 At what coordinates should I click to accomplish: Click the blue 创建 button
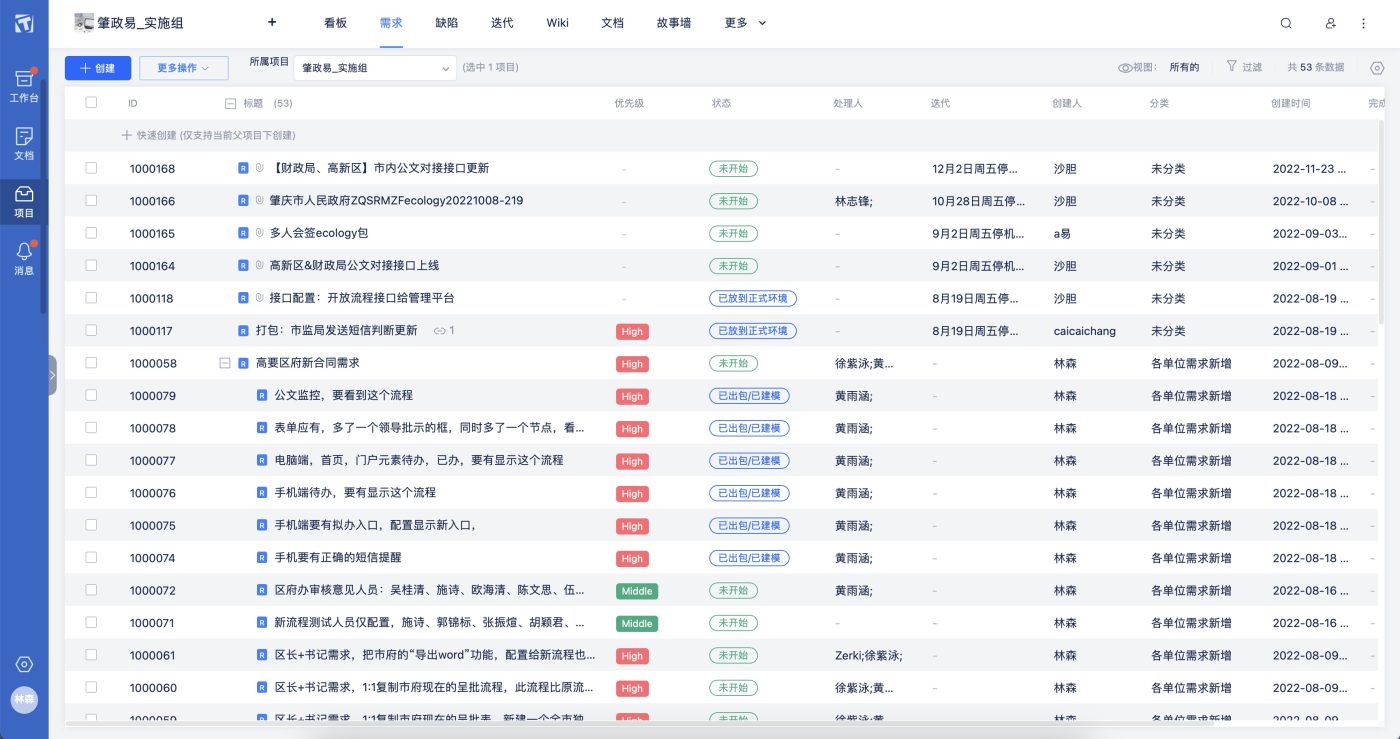tap(97, 68)
